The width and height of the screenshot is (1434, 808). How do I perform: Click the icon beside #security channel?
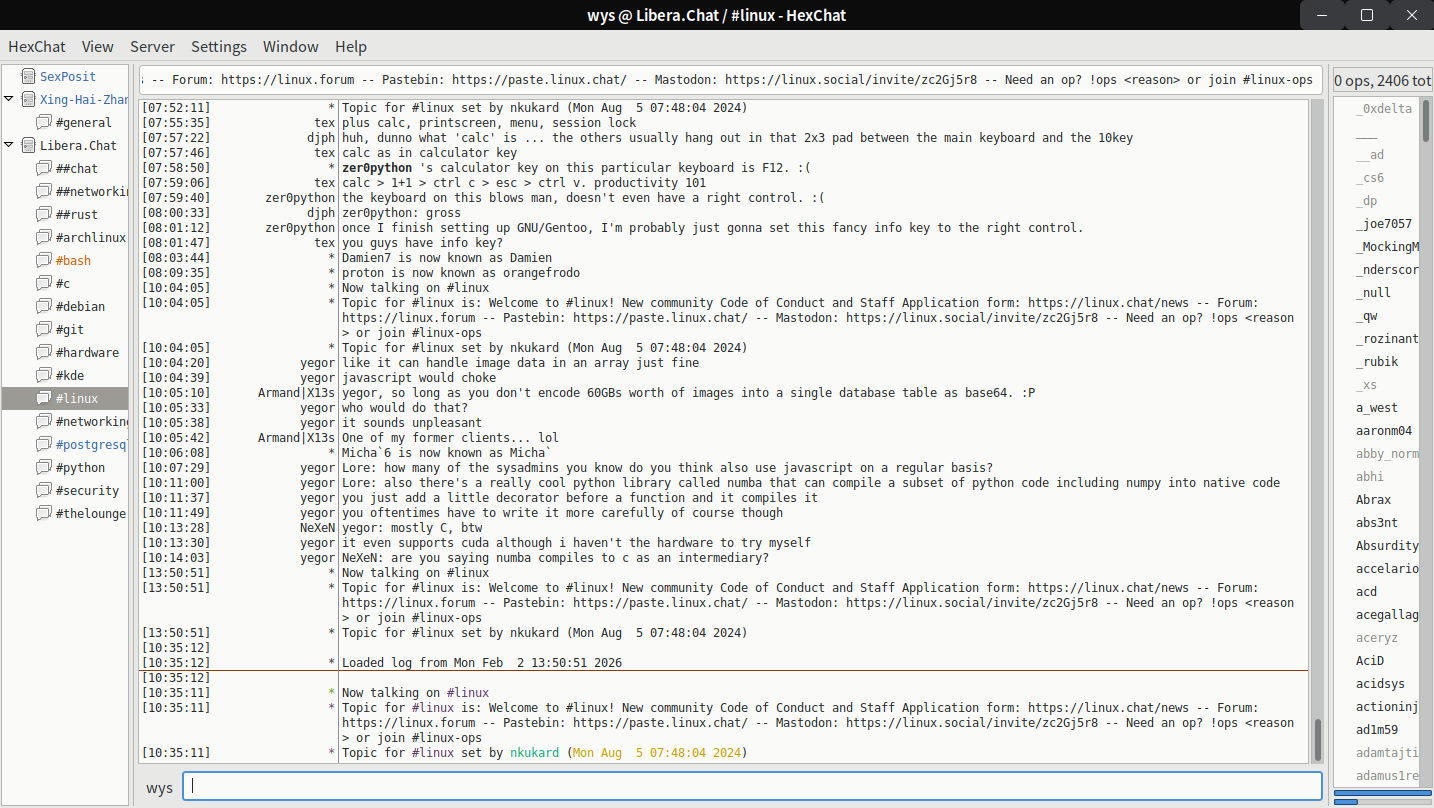(44, 491)
